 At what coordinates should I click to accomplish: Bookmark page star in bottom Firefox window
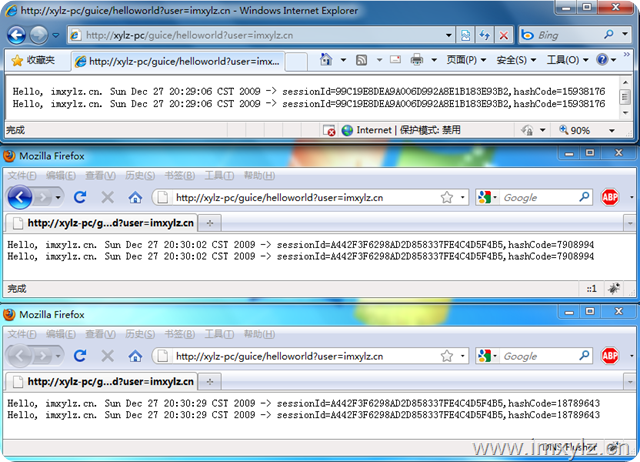[447, 356]
